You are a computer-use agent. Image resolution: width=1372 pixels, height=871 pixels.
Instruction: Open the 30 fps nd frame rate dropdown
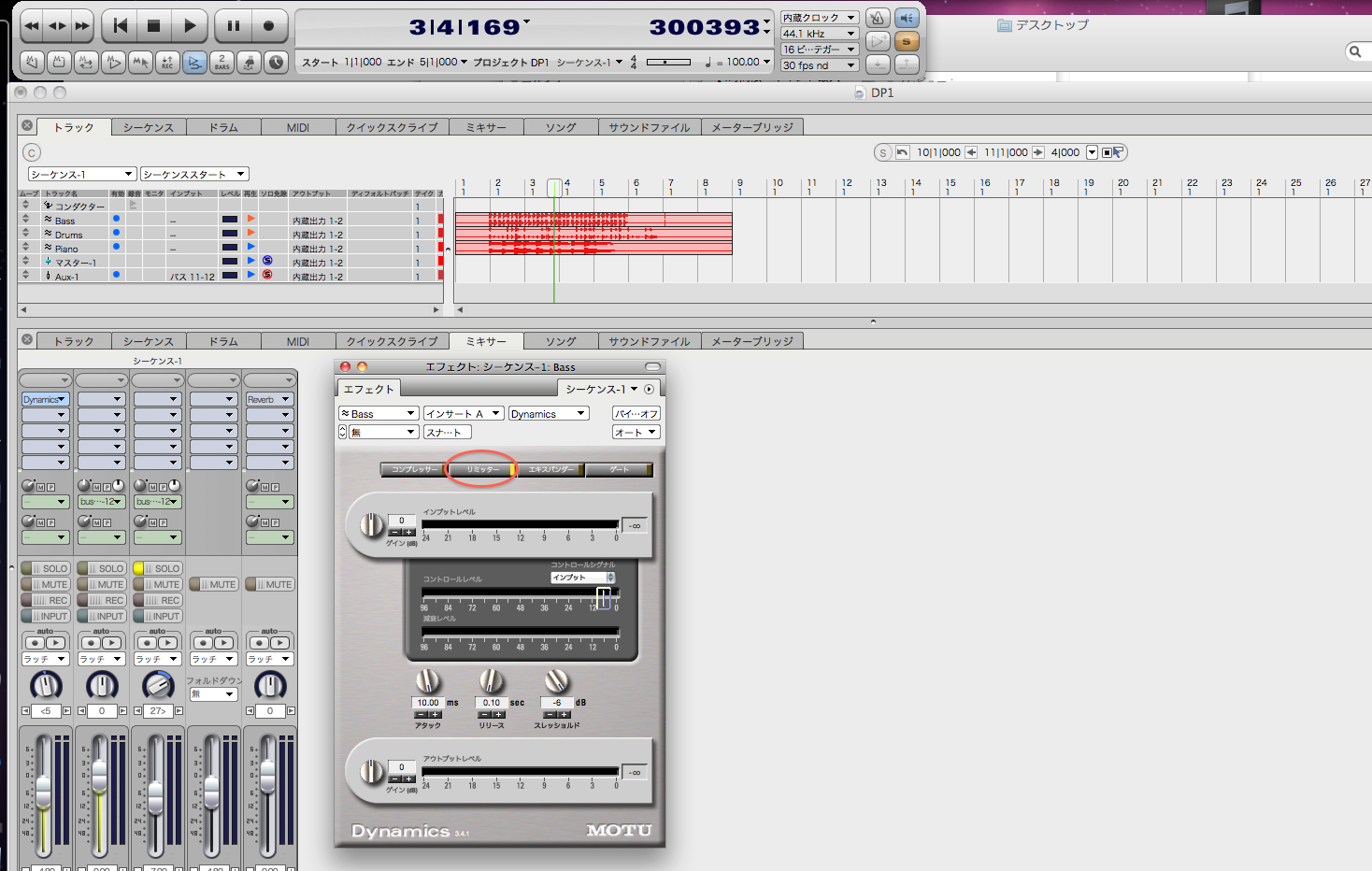pos(820,65)
